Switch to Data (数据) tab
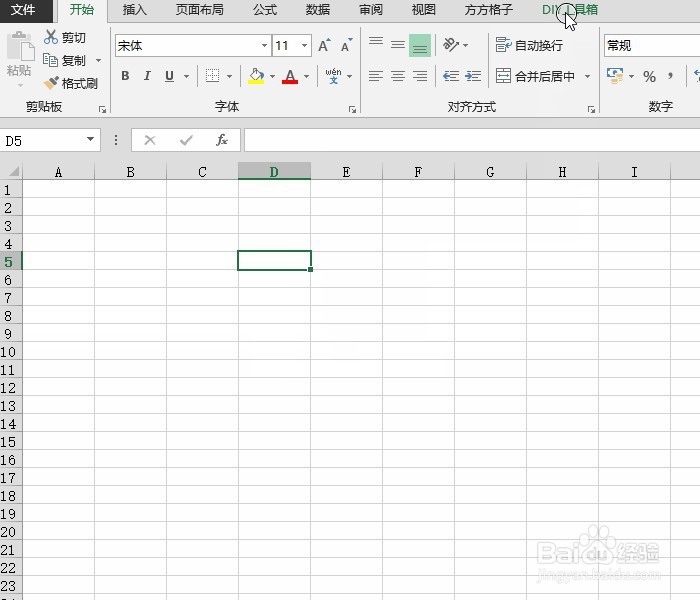 coord(318,10)
